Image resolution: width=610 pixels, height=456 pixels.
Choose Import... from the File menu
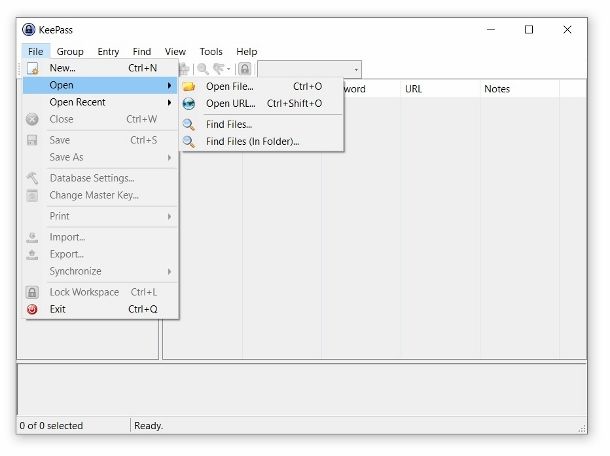[100, 237]
